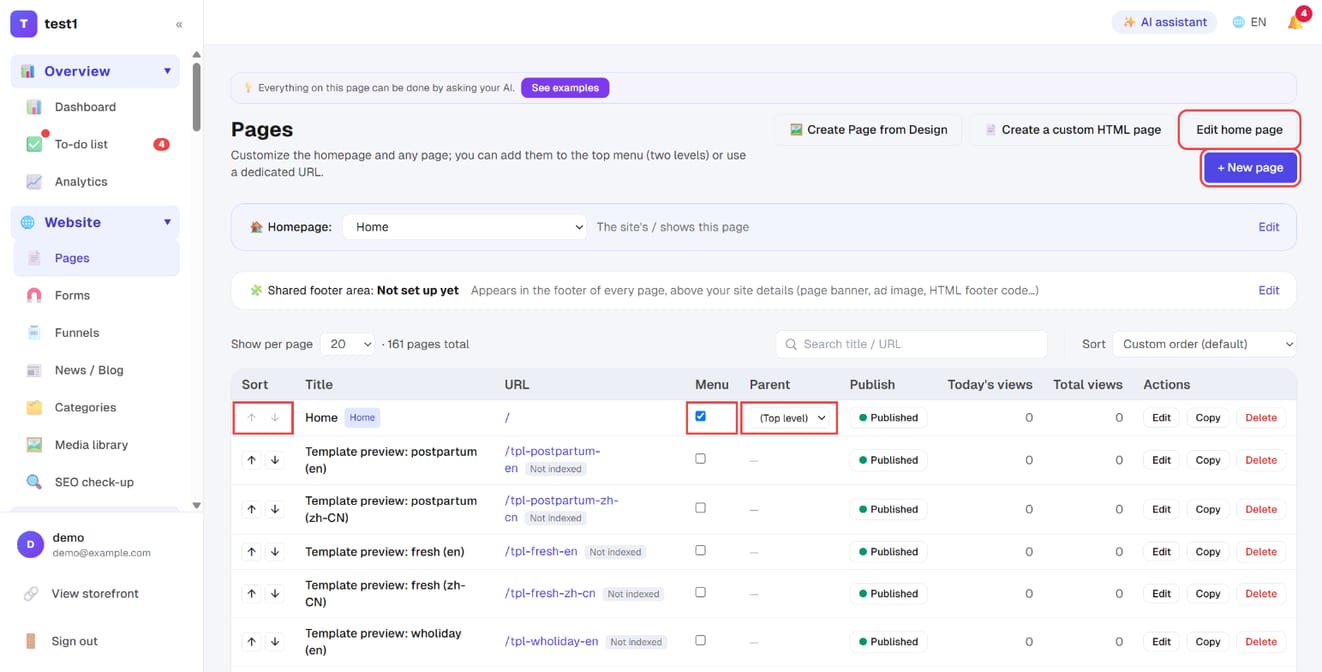Click the Categories folder icon
This screenshot has width=1322, height=672.
coord(34,407)
